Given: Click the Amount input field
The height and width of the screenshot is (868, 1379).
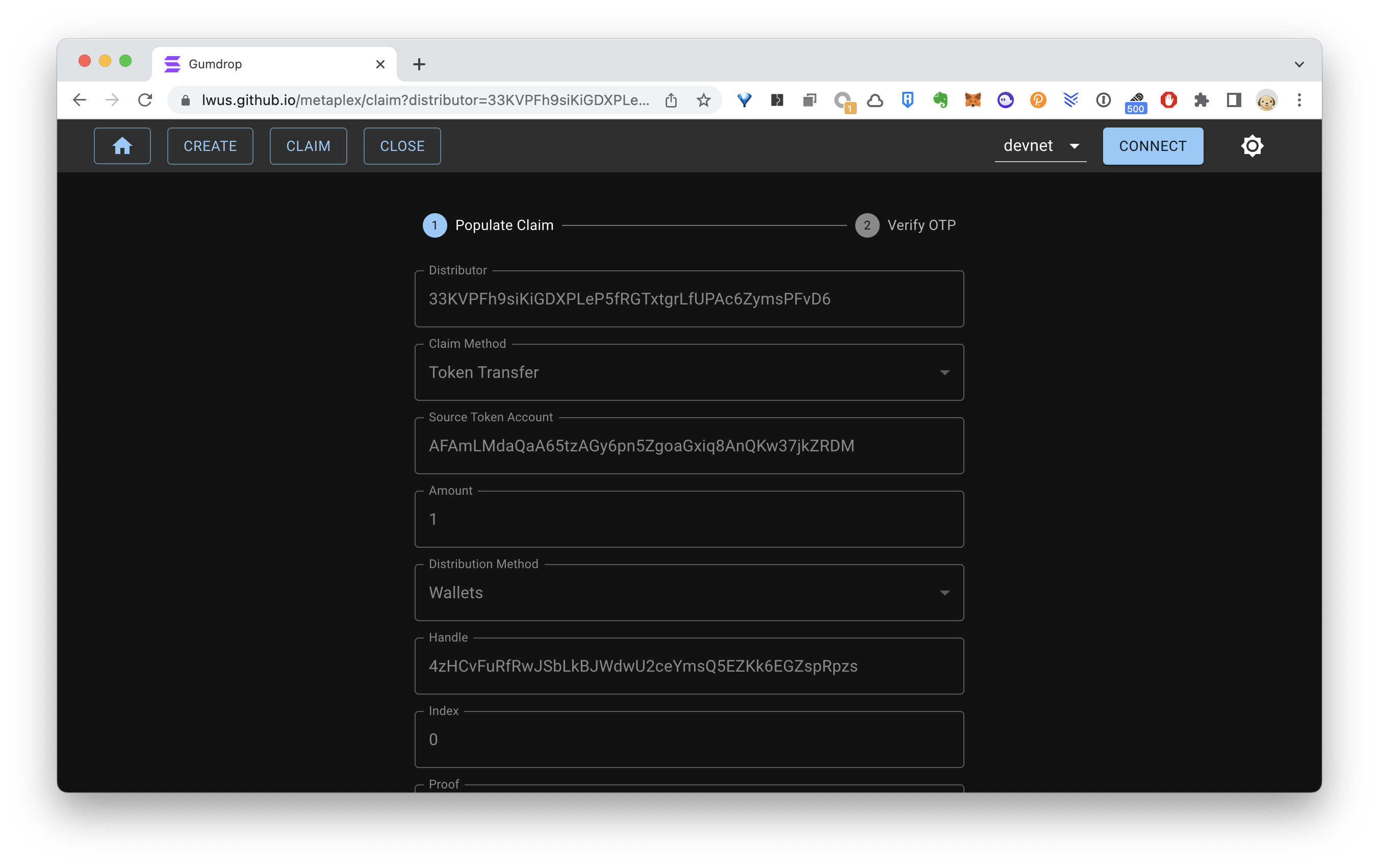Looking at the screenshot, I should coord(687,519).
